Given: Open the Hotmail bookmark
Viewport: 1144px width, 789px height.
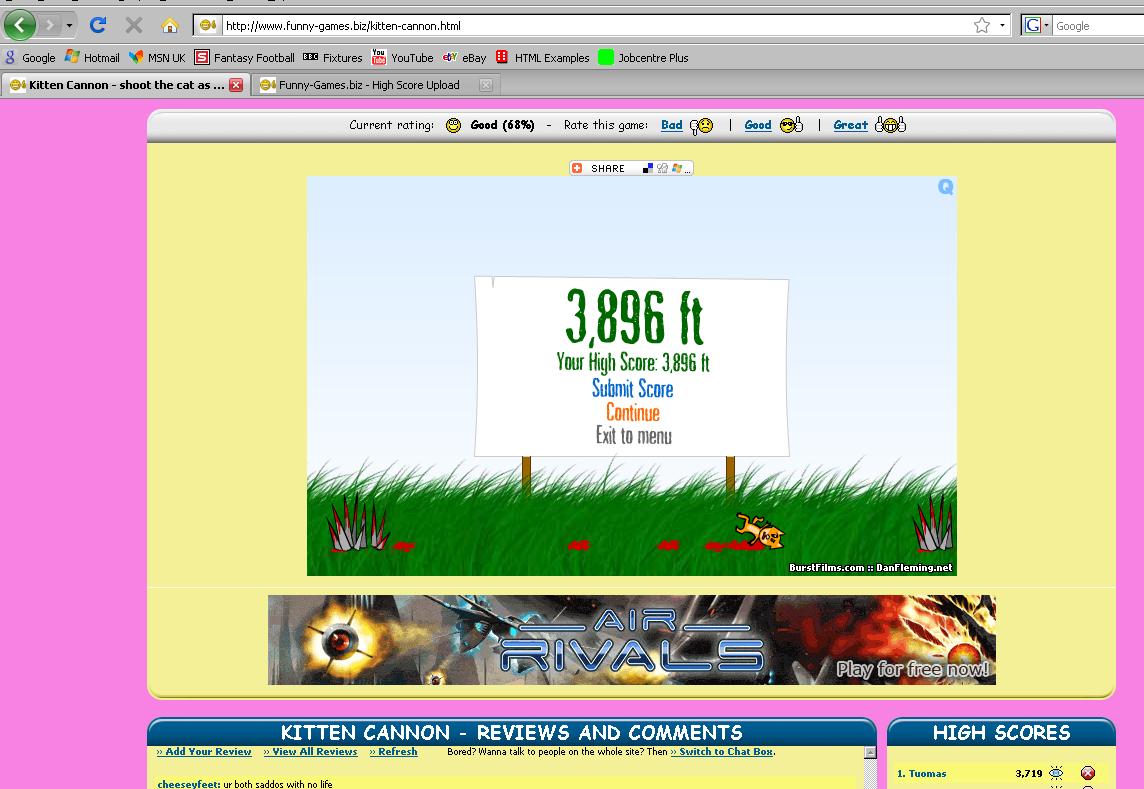Looking at the screenshot, I should coord(92,58).
